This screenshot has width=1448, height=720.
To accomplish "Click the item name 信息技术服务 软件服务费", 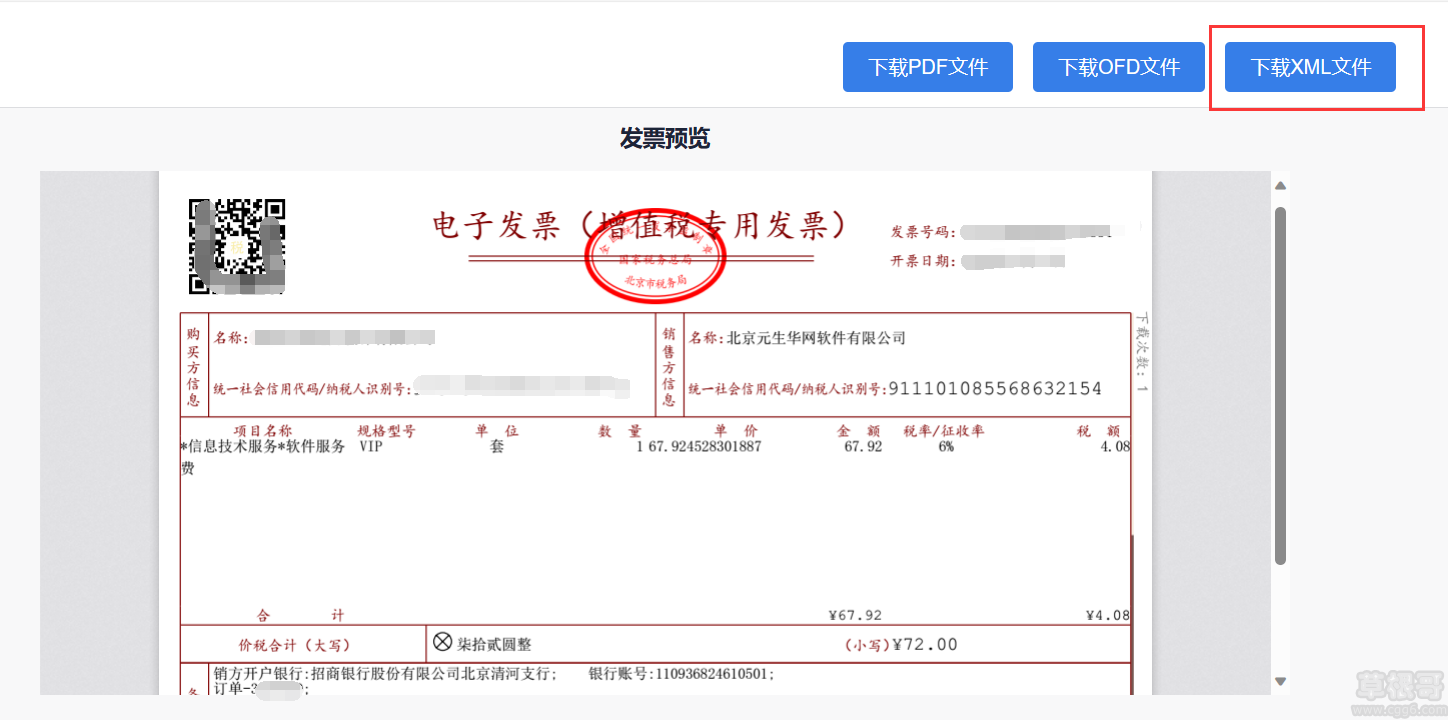I will click(262, 447).
